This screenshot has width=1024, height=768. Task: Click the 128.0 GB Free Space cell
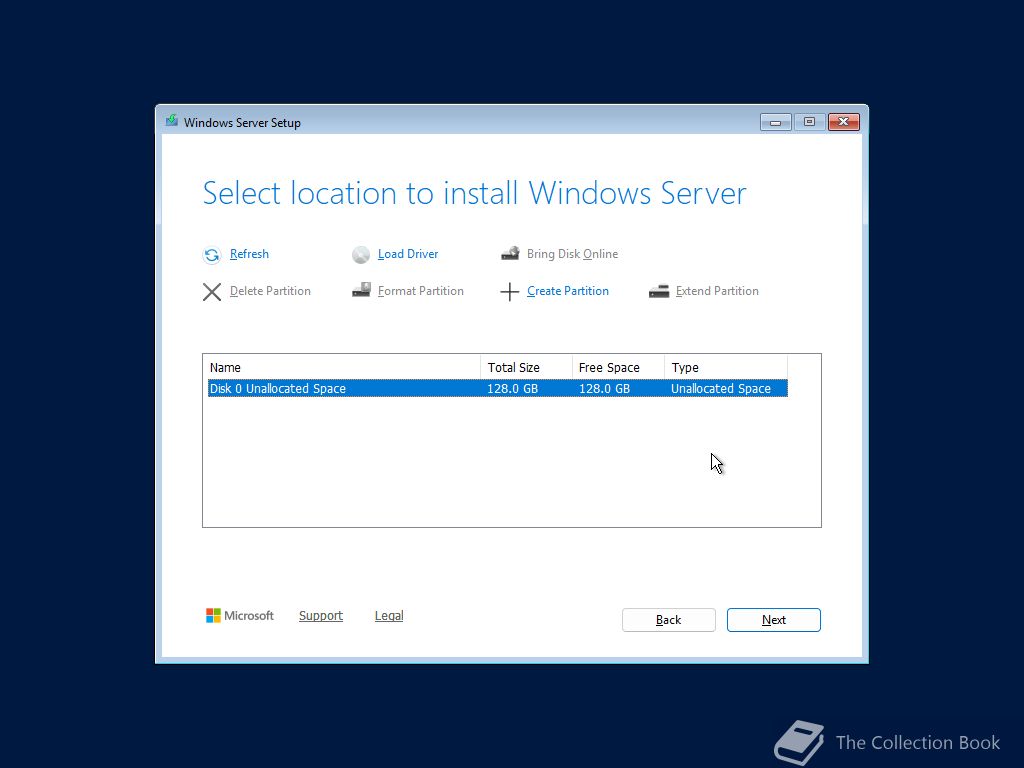605,389
